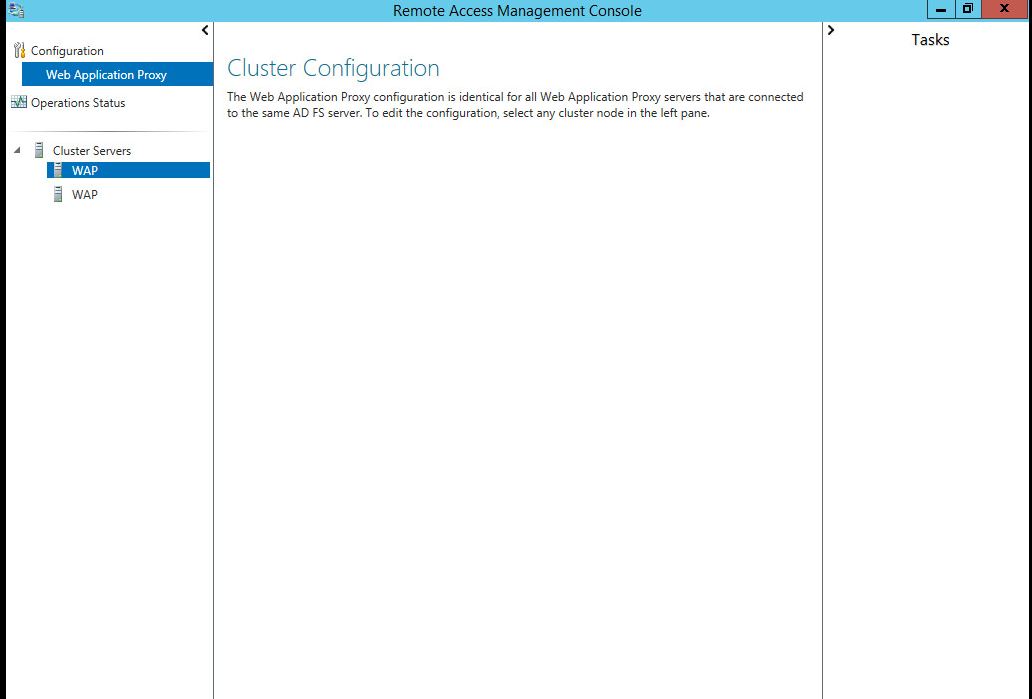This screenshot has height=699, width=1032.
Task: Collapse the Cluster Servers tree node
Action: 17,151
